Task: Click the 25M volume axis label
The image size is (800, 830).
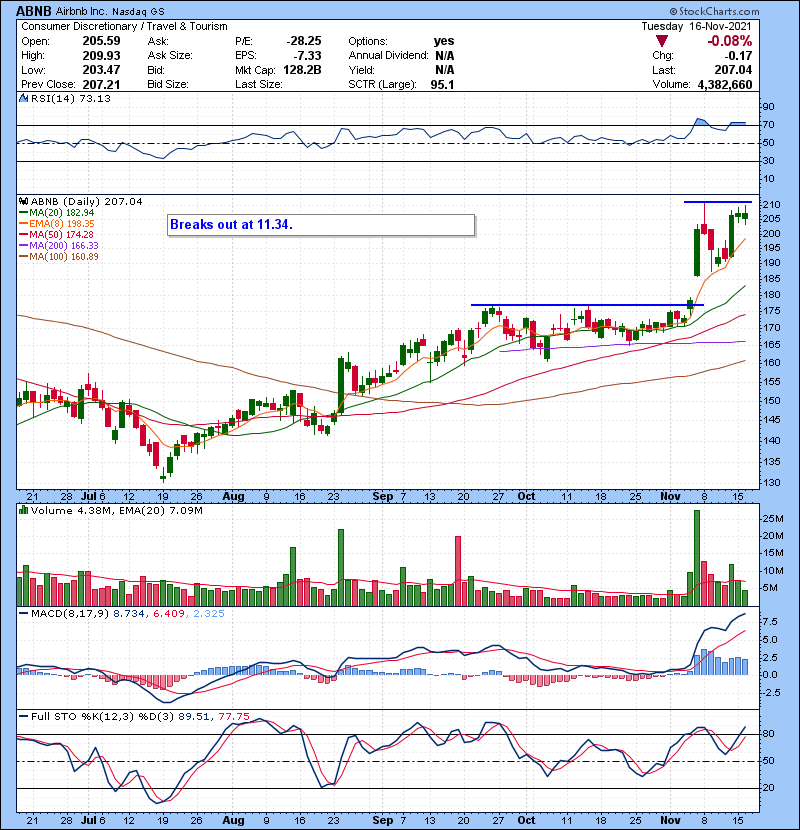Action: [772, 519]
